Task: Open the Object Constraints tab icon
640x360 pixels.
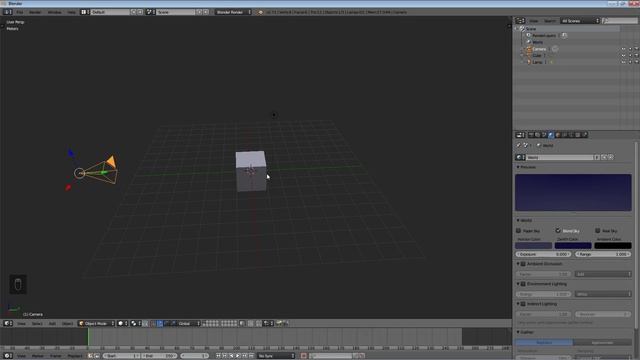Action: pos(564,135)
